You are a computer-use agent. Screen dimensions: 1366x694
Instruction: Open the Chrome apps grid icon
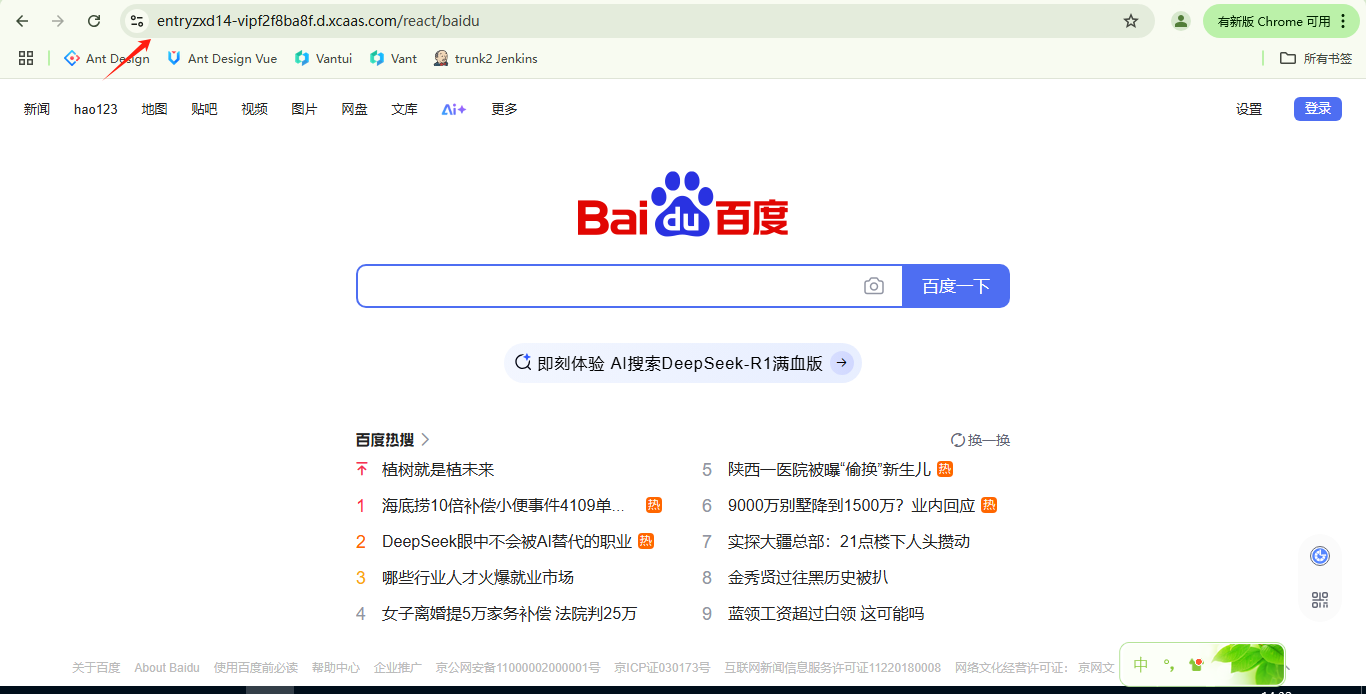pyautogui.click(x=26, y=58)
